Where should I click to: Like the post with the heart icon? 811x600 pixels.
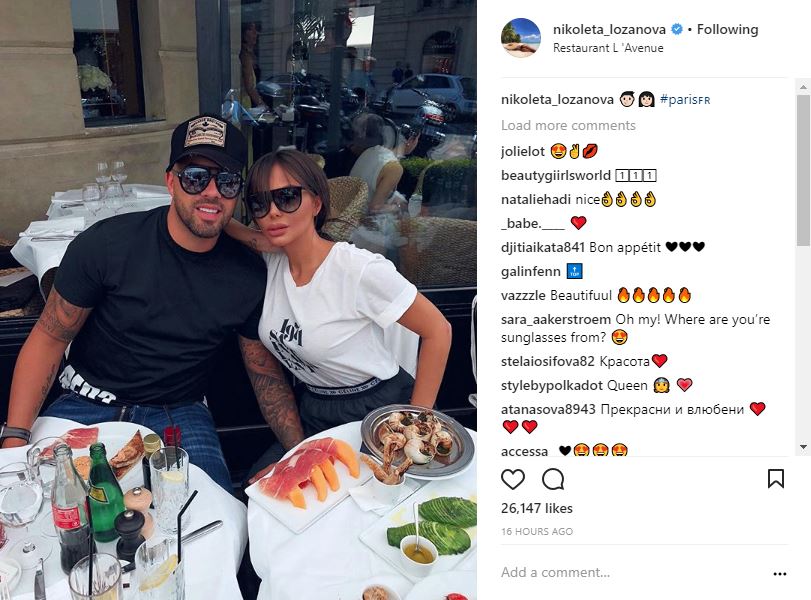tap(513, 479)
